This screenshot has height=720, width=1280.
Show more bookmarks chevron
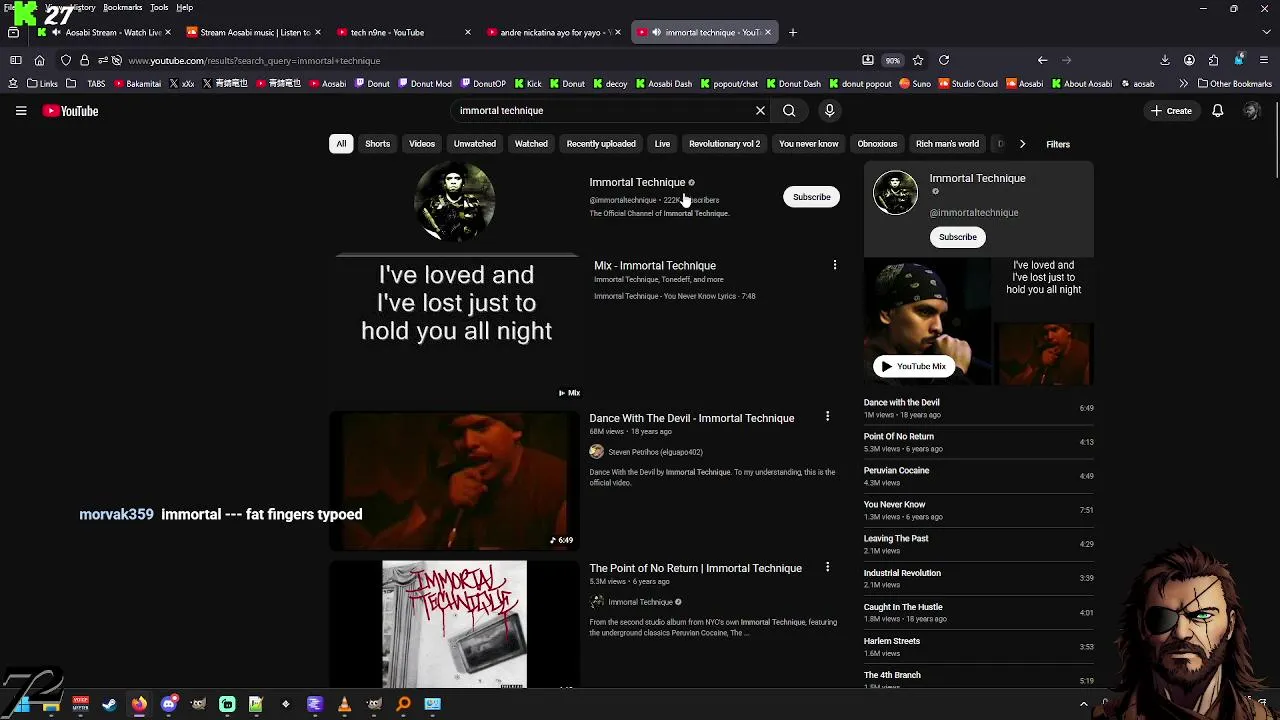[x=1183, y=84]
